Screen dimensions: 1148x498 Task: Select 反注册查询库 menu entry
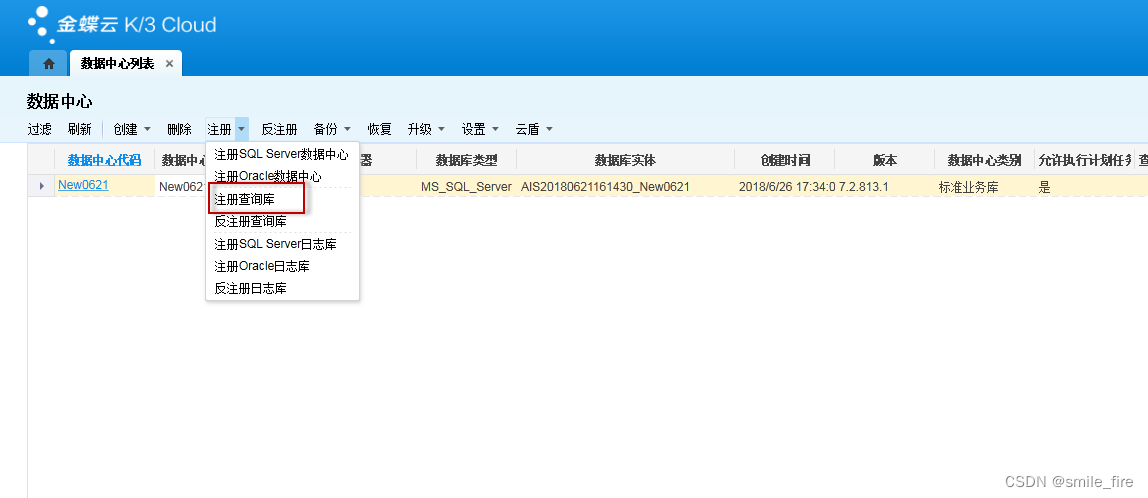tap(282, 221)
